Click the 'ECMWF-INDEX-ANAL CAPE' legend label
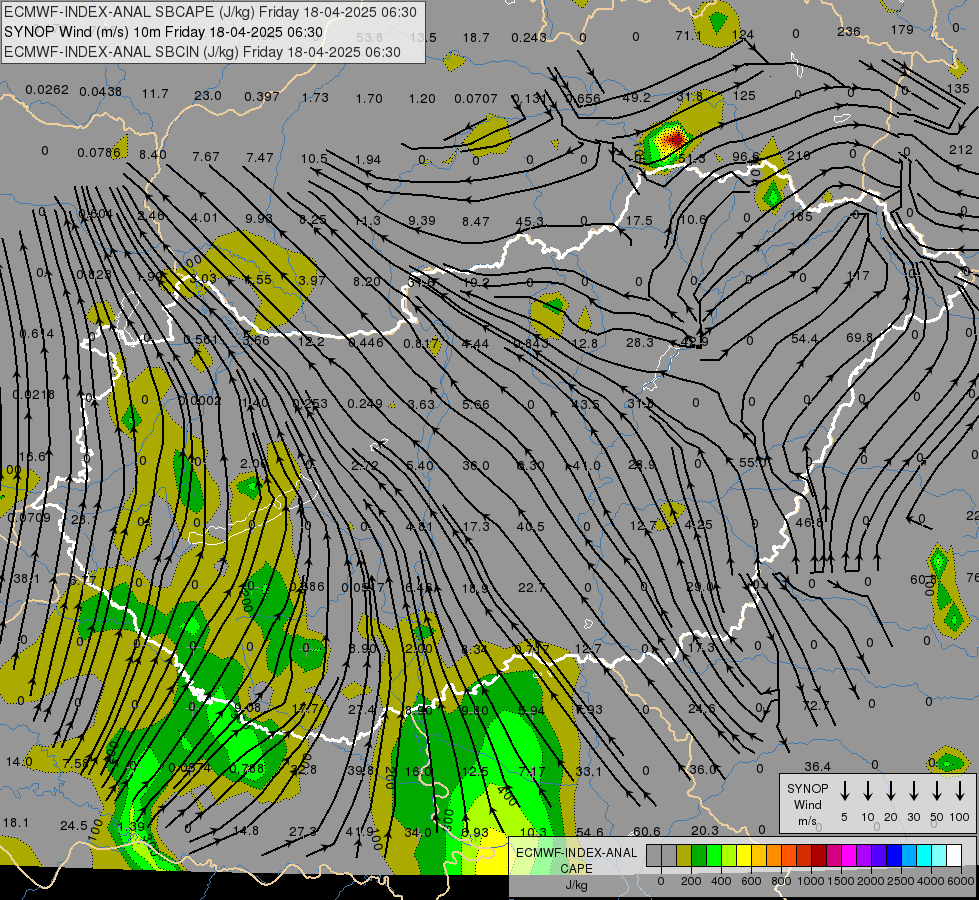The width and height of the screenshot is (979, 900). click(x=576, y=860)
